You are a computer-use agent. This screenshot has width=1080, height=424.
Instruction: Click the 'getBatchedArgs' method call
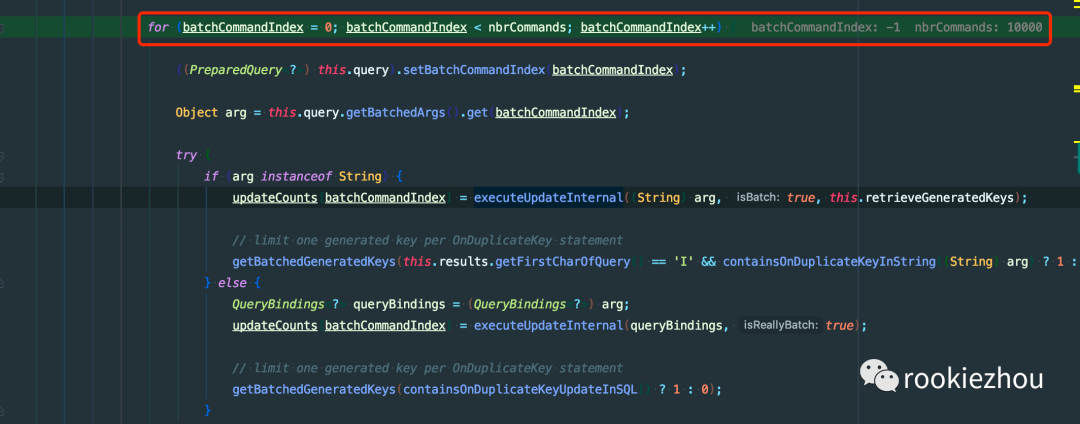coord(395,113)
